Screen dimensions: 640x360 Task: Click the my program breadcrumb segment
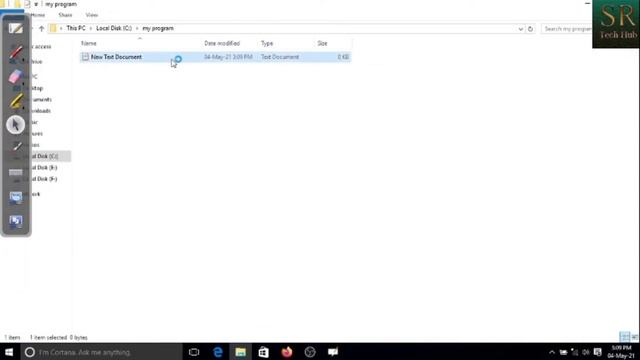158,29
